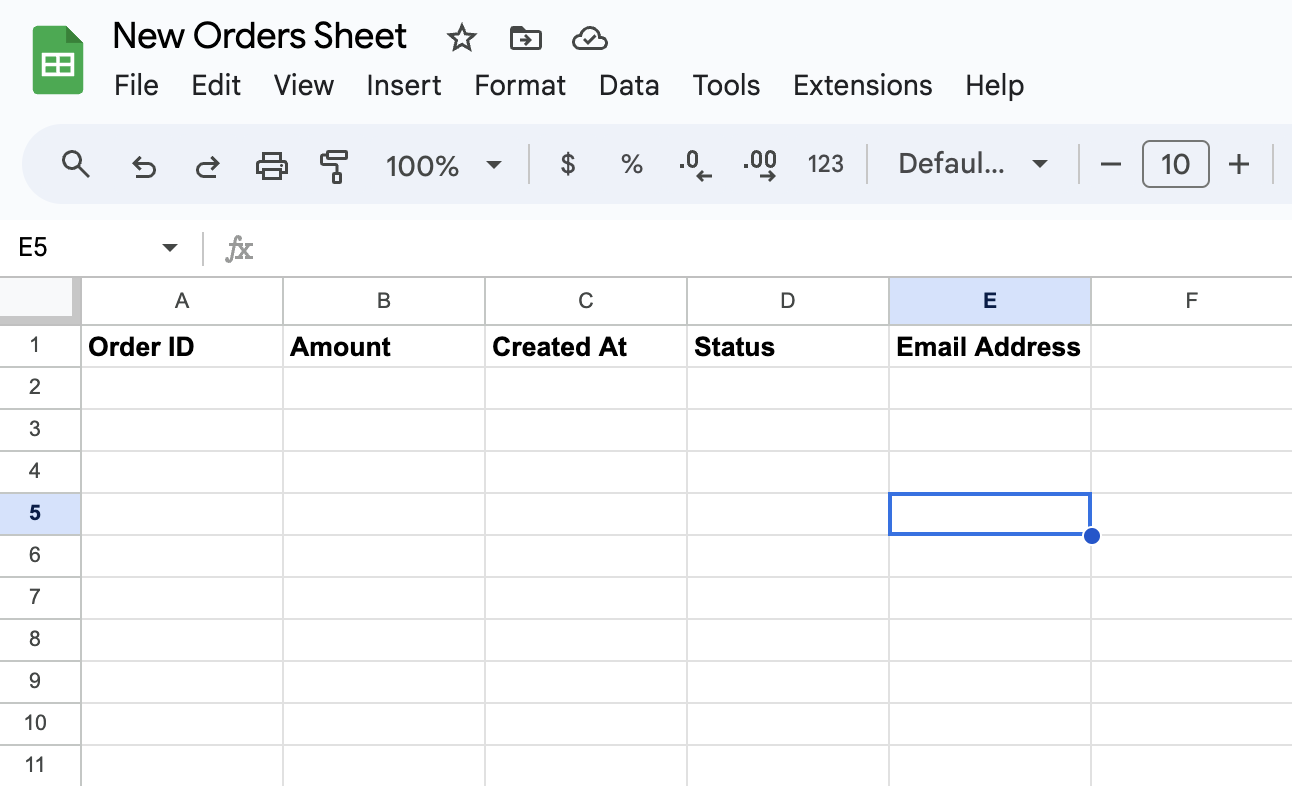Screen dimensions: 1292x786
Task: Click the Status cell
Action: 788,347
